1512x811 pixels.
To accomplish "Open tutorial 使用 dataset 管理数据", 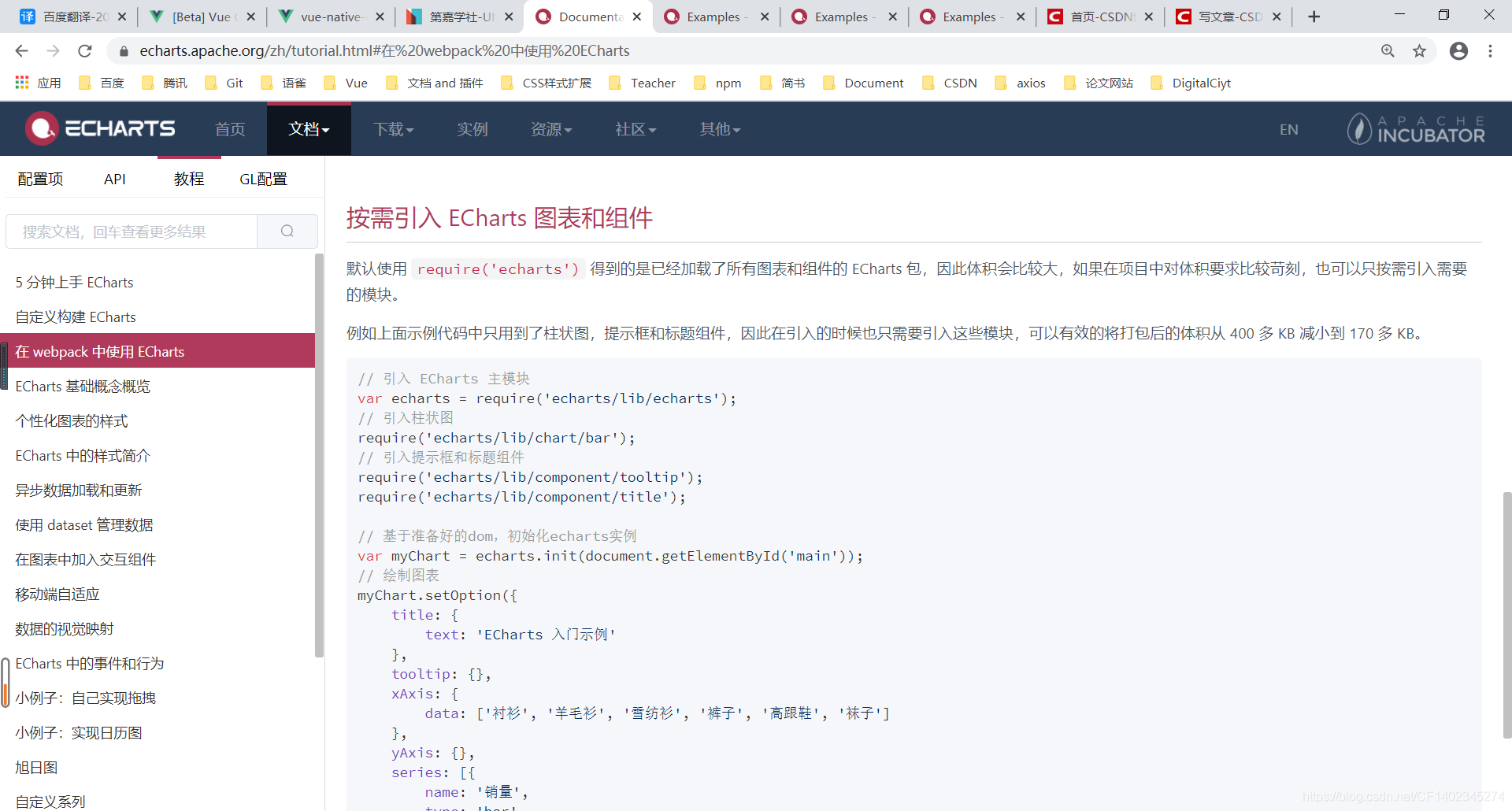I will (157, 525).
